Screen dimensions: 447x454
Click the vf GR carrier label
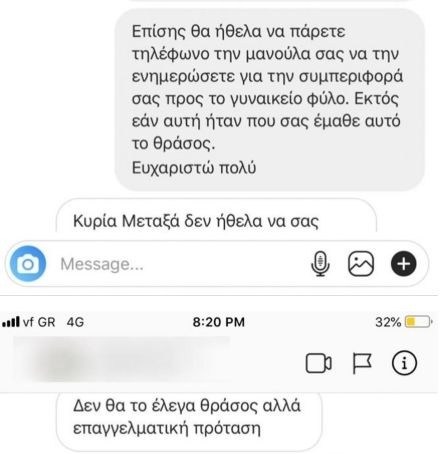click(39, 322)
